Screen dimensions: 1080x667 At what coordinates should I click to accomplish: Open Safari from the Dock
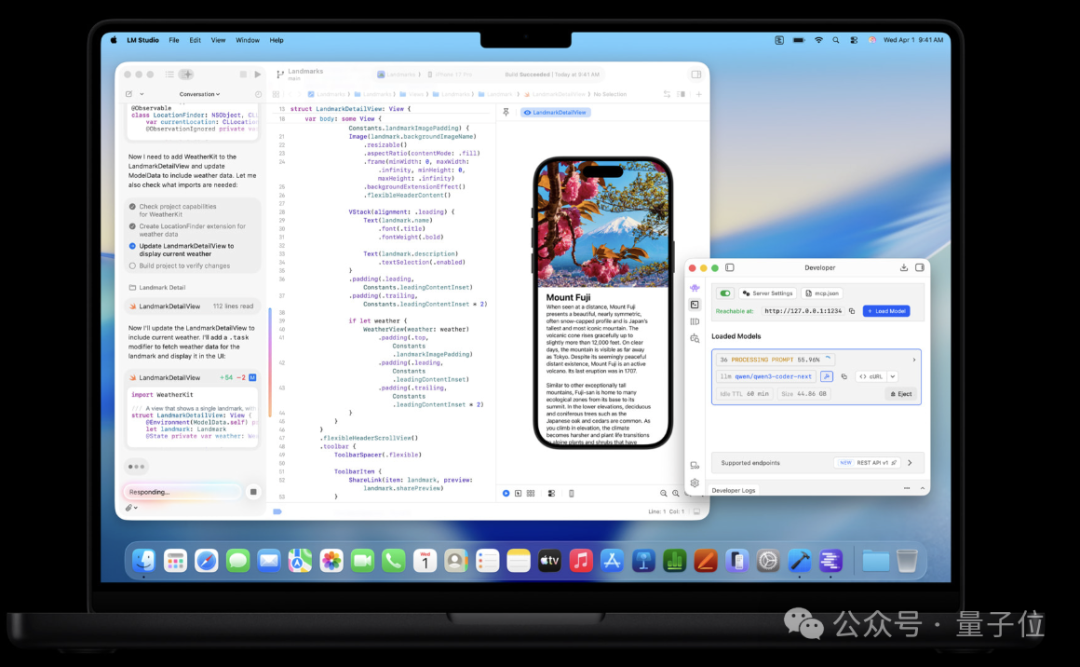206,561
